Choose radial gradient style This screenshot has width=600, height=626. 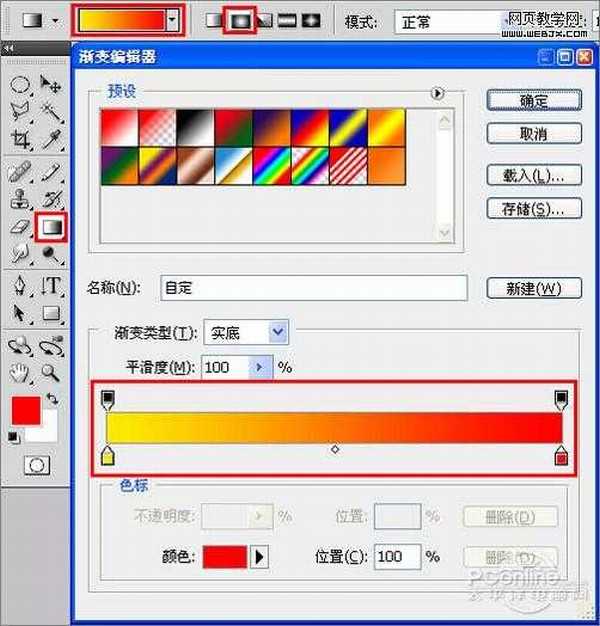[240, 20]
